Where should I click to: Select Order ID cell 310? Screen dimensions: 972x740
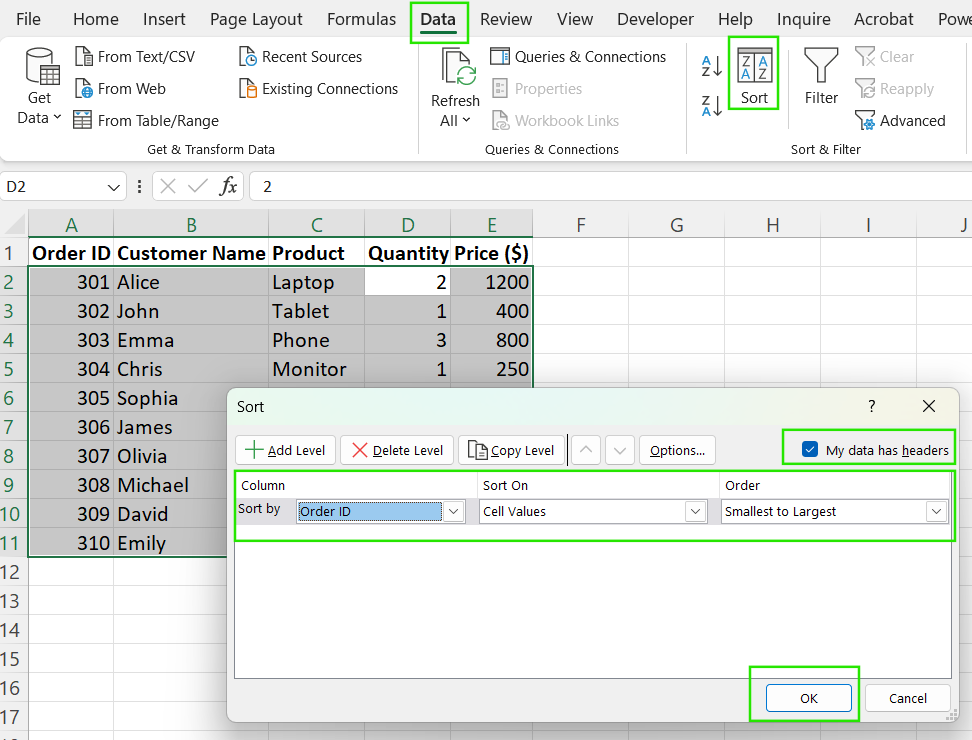point(71,543)
